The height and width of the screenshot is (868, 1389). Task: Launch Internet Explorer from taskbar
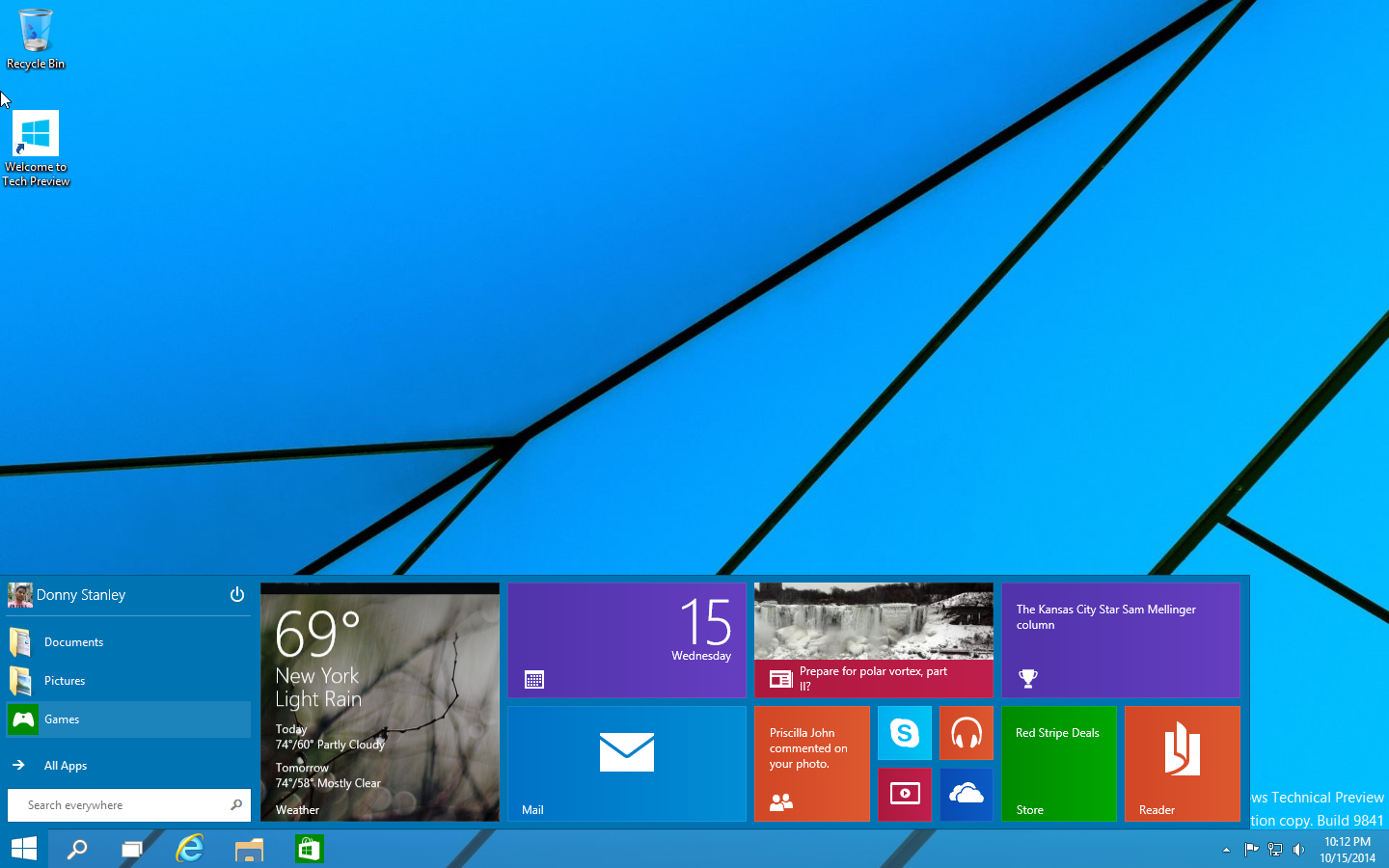(190, 849)
